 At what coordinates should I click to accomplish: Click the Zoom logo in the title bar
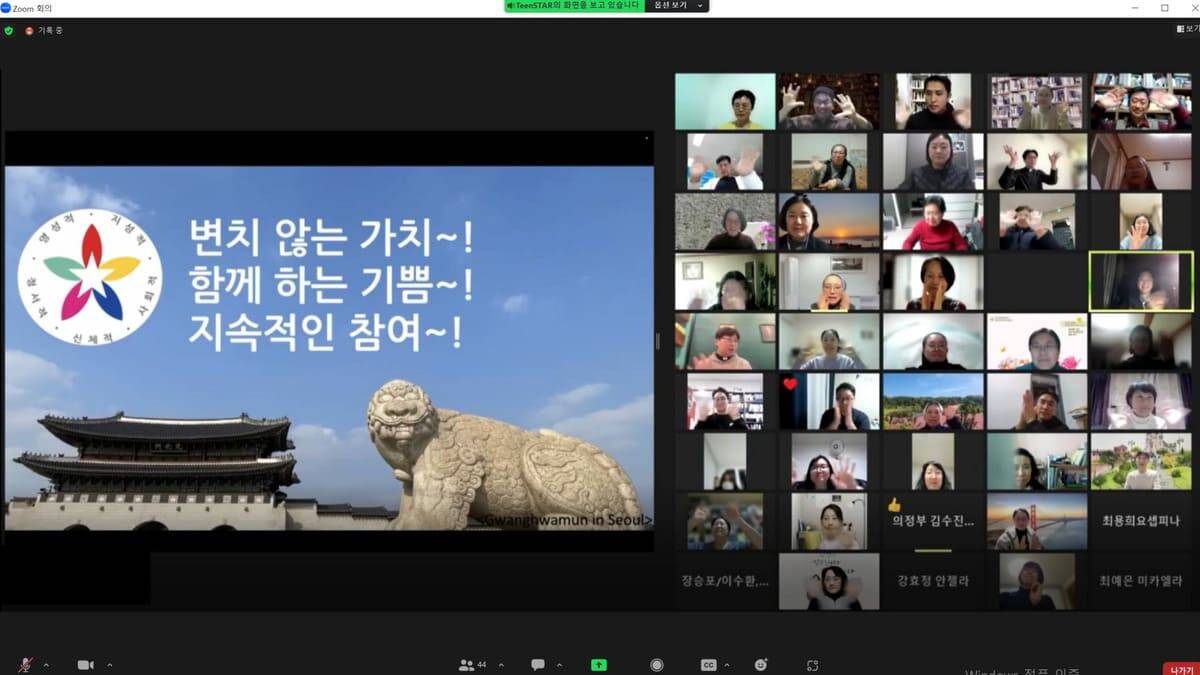[6, 7]
